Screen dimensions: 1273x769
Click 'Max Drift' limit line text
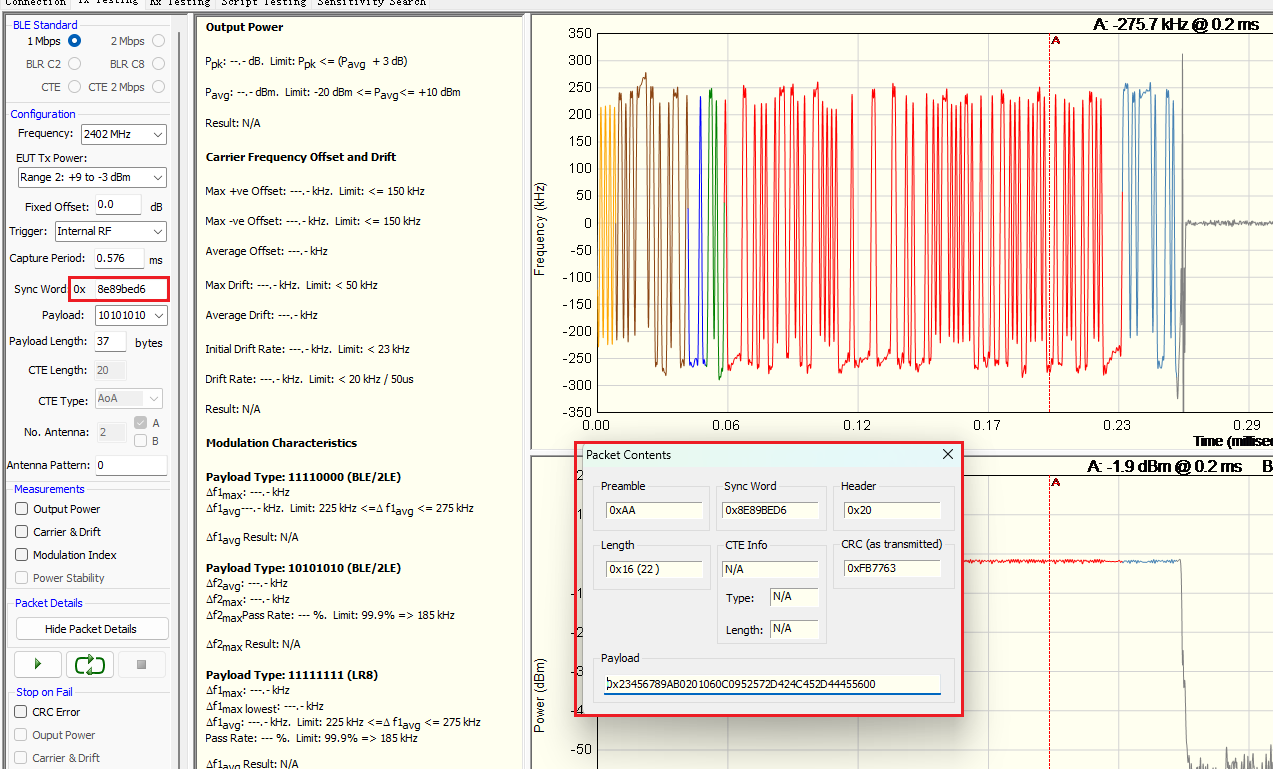(x=292, y=285)
